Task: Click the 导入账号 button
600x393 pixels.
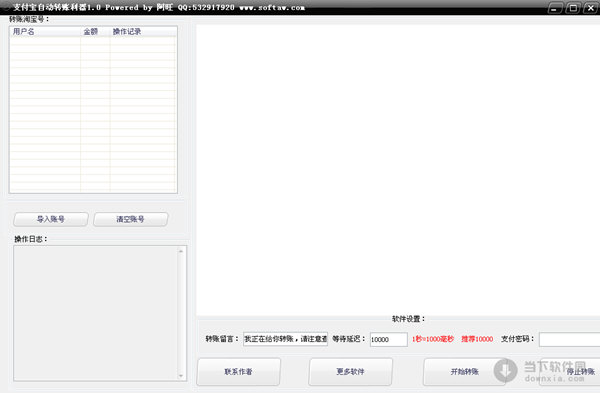Action: coord(51,219)
